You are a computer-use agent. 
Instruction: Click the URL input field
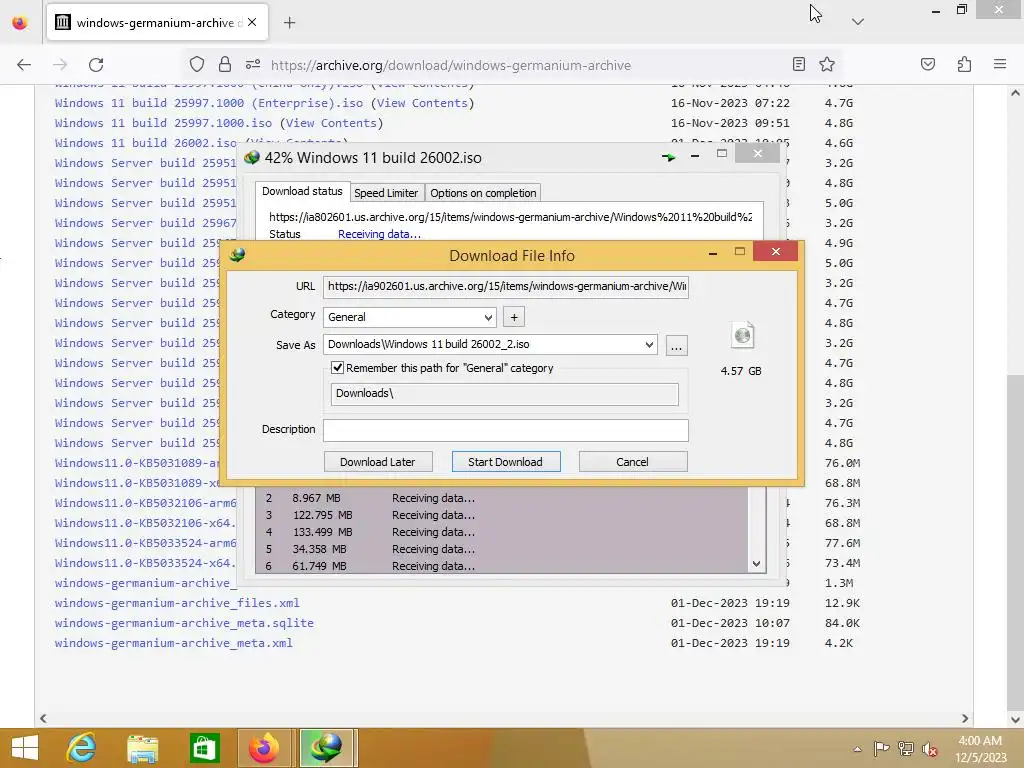(x=505, y=286)
